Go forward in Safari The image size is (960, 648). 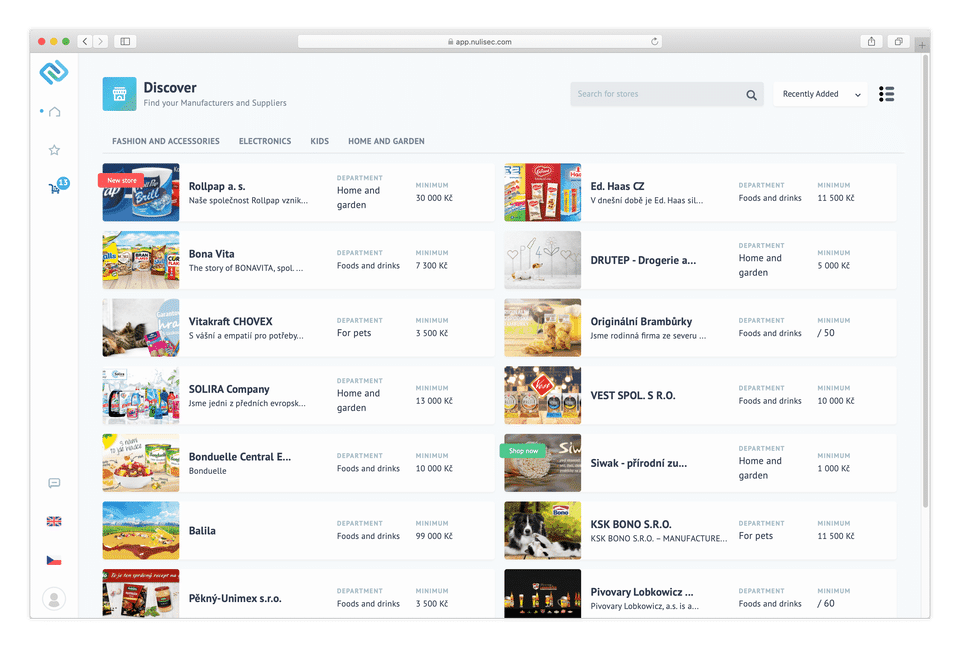(x=101, y=42)
